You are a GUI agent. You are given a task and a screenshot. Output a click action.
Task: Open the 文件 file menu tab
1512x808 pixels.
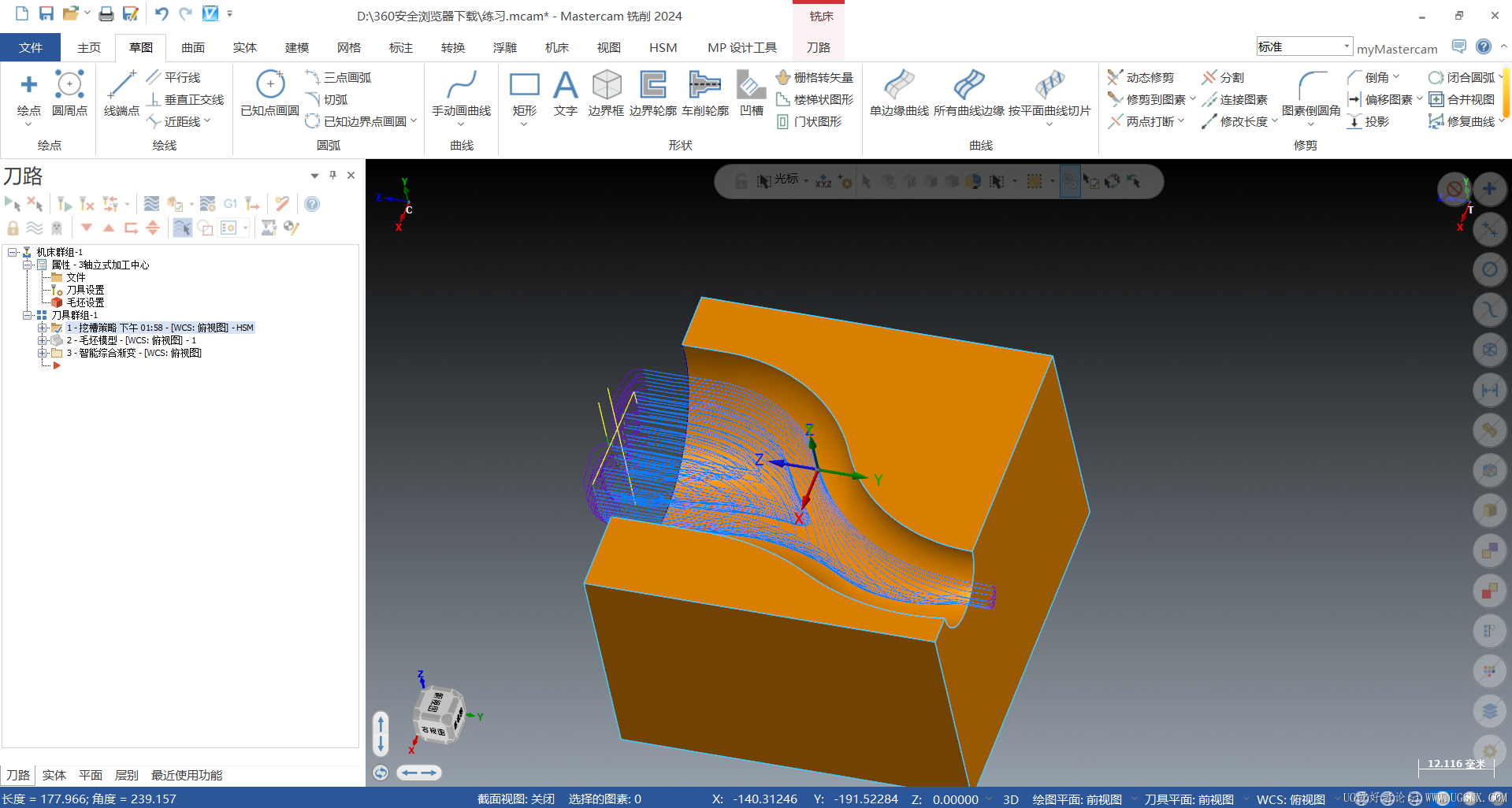point(31,47)
